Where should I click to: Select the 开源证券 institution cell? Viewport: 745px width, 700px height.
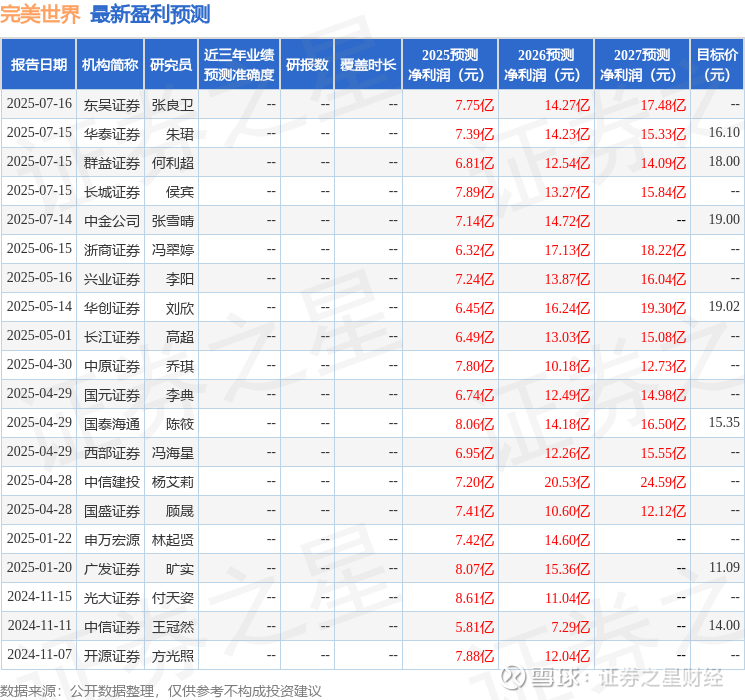pos(112,656)
